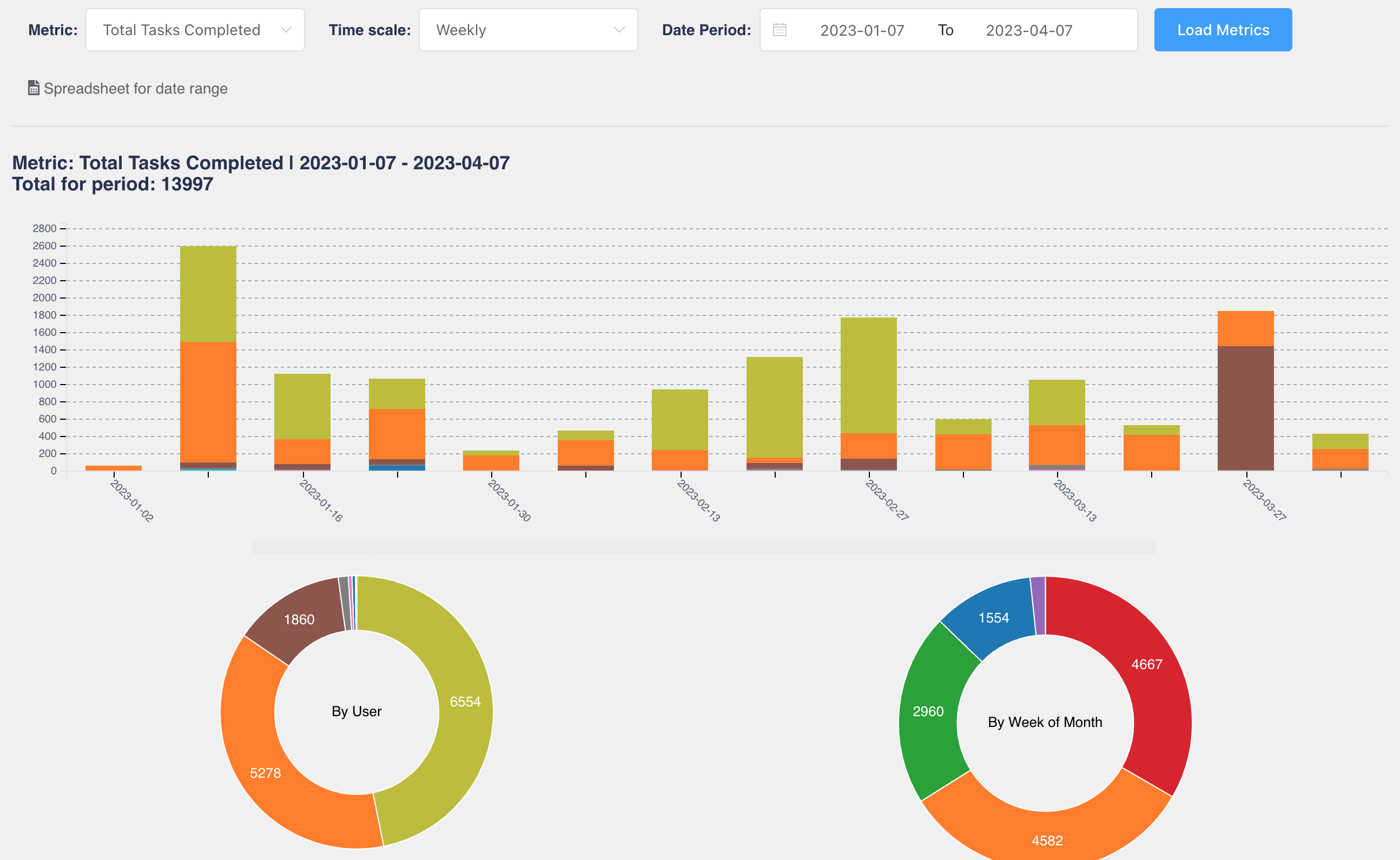1400x860 pixels.
Task: Click the orange segment of the 2023-01-30 bar
Action: click(x=491, y=463)
